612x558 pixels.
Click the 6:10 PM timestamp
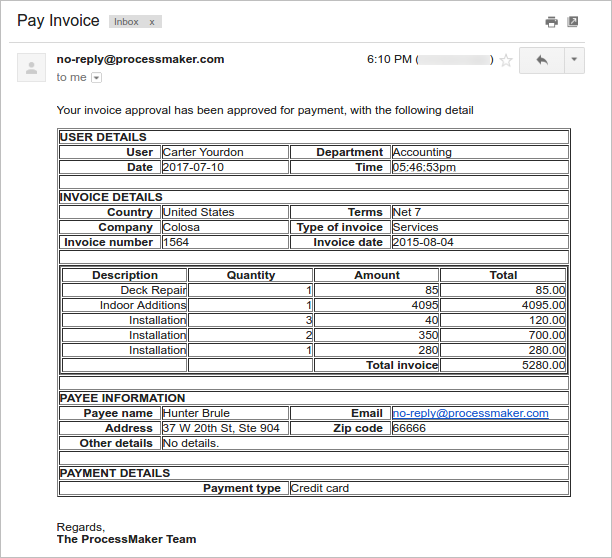(389, 59)
